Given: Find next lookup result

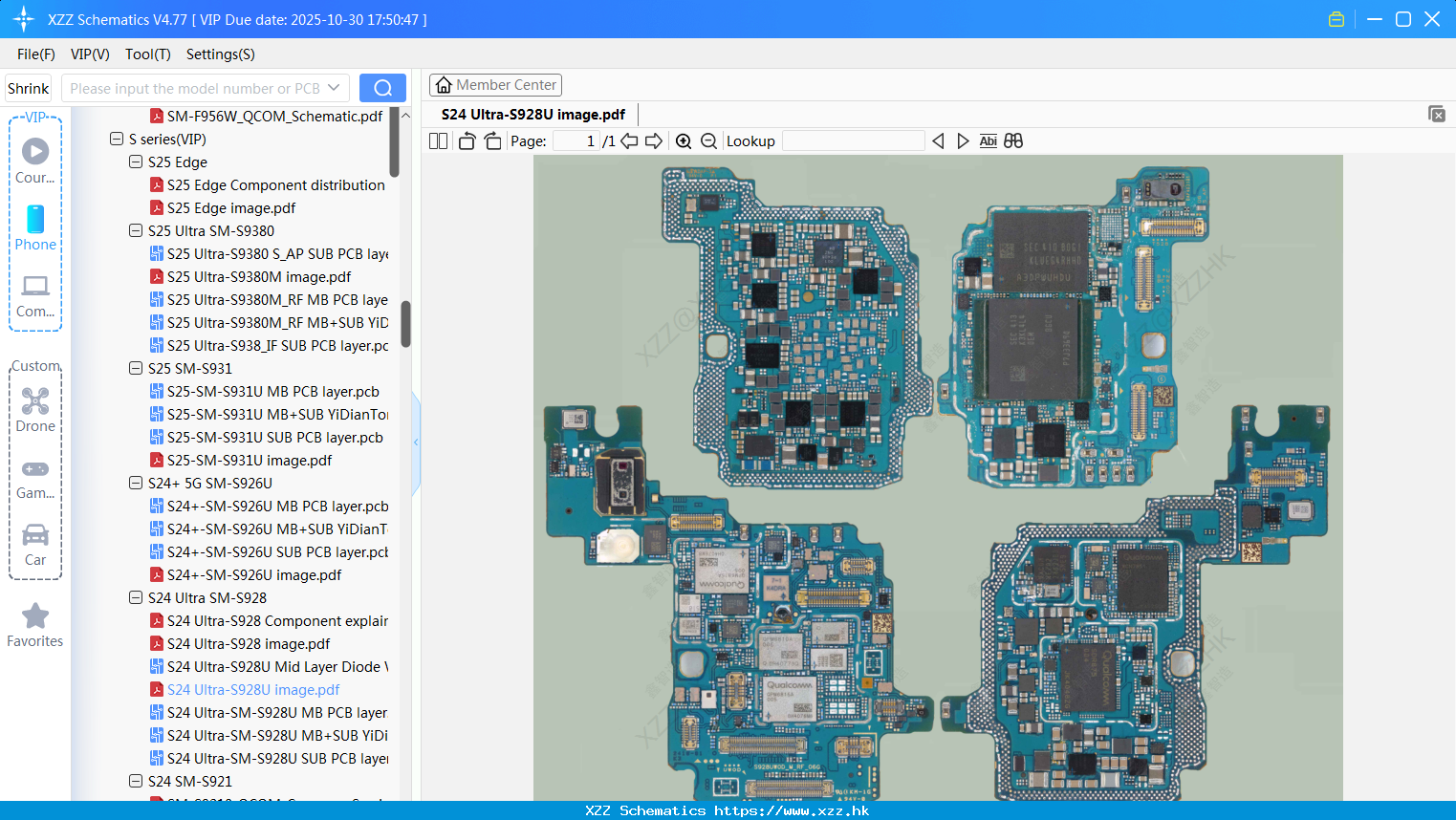Looking at the screenshot, I should tap(963, 140).
